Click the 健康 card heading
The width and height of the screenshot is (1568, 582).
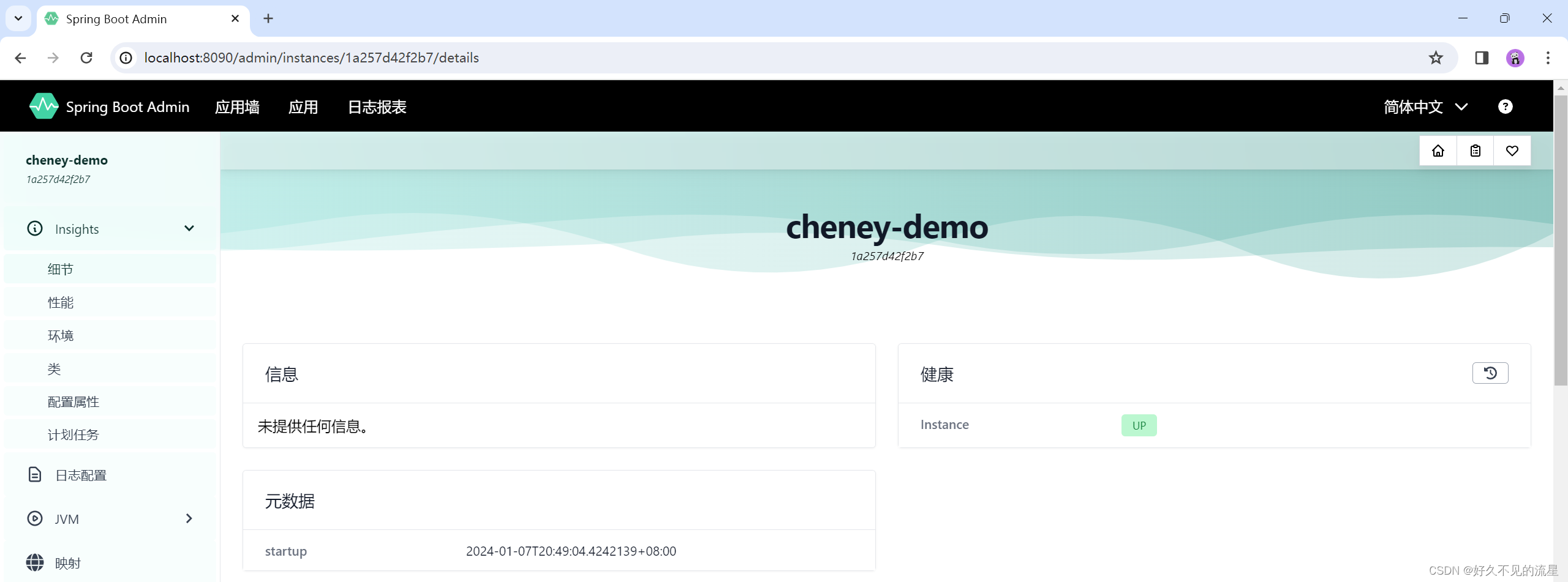tap(937, 374)
